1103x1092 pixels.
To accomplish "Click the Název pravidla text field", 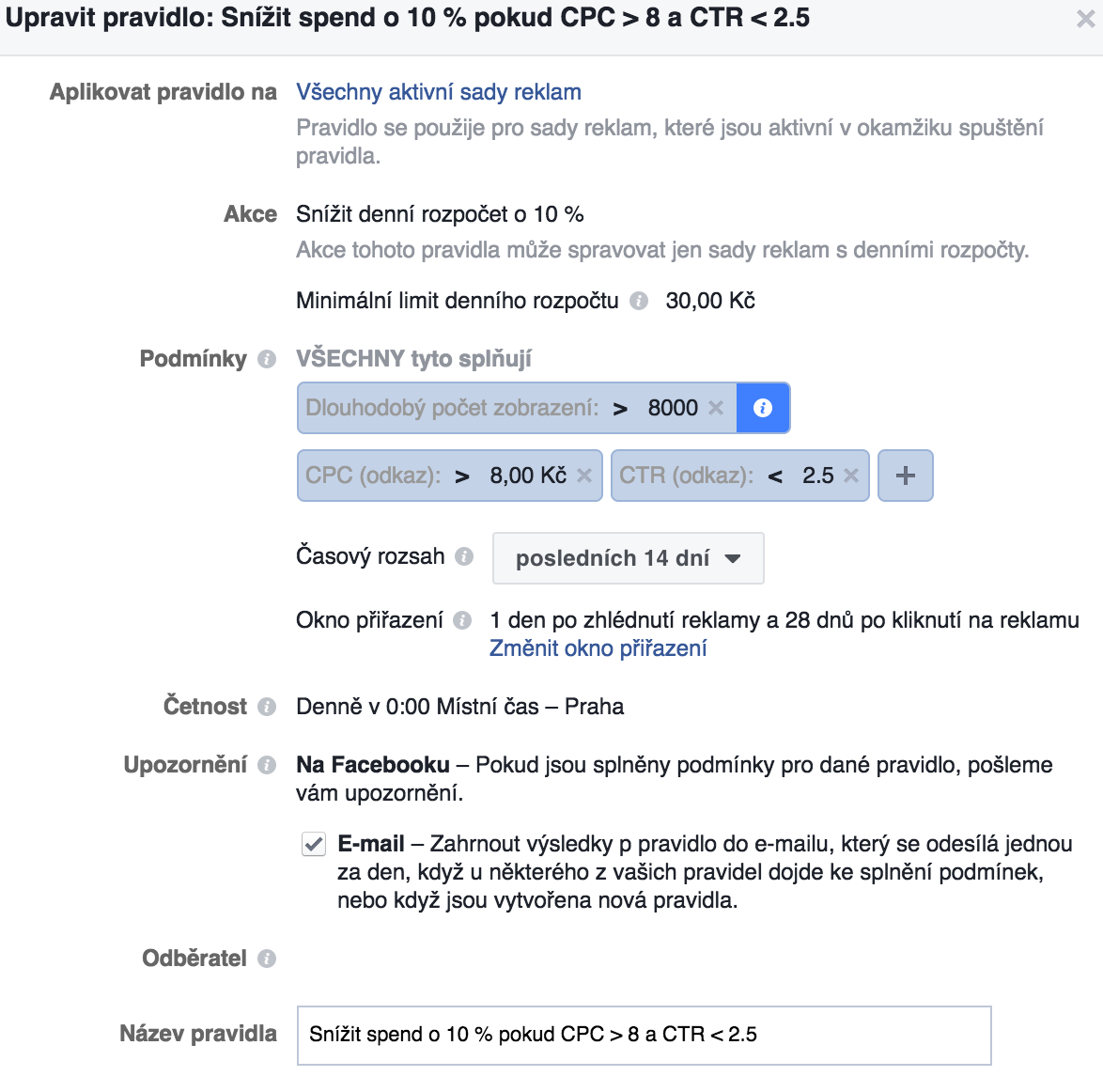I will pos(645,1035).
